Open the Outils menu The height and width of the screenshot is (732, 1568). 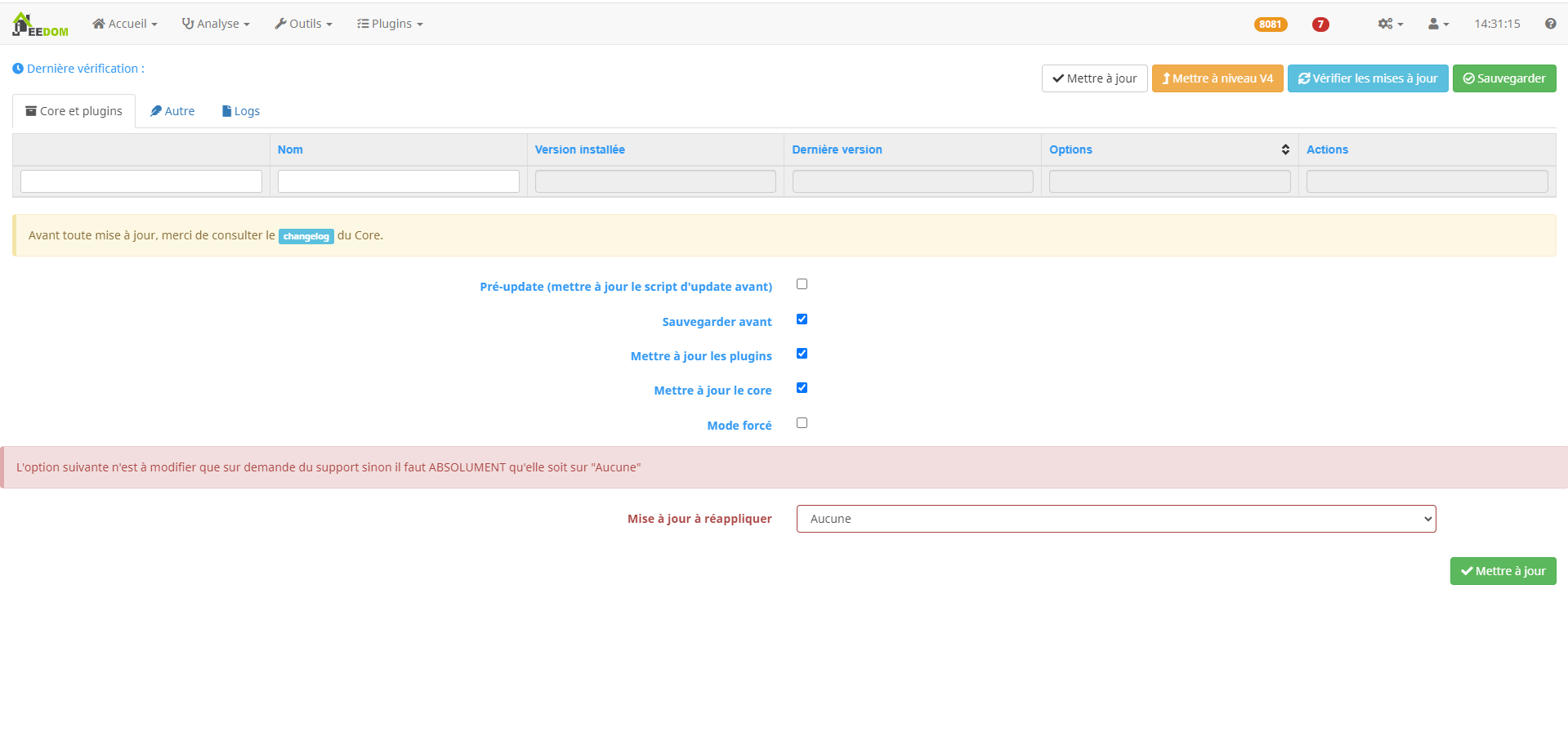pyautogui.click(x=303, y=24)
